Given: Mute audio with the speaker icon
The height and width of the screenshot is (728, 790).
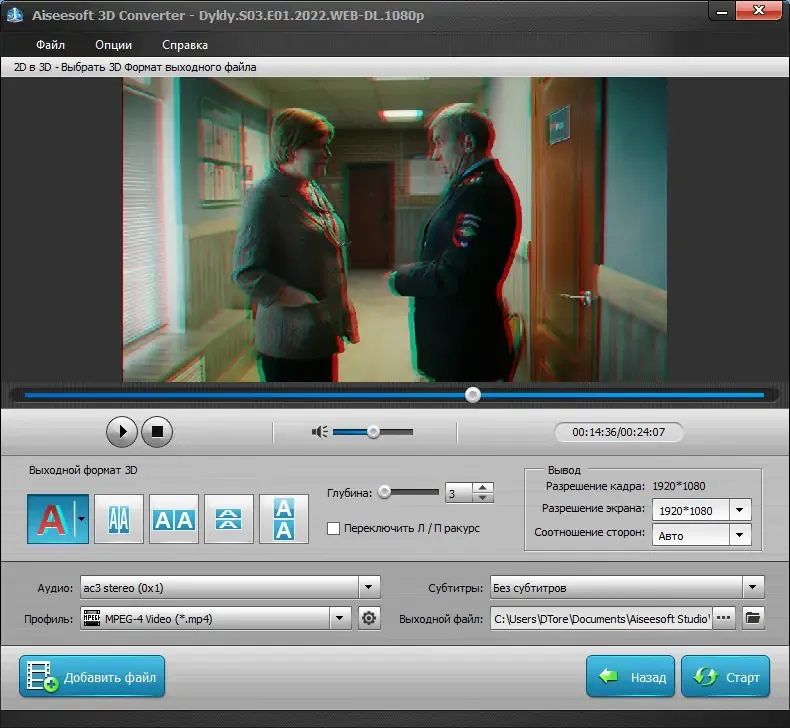Looking at the screenshot, I should click(x=319, y=432).
